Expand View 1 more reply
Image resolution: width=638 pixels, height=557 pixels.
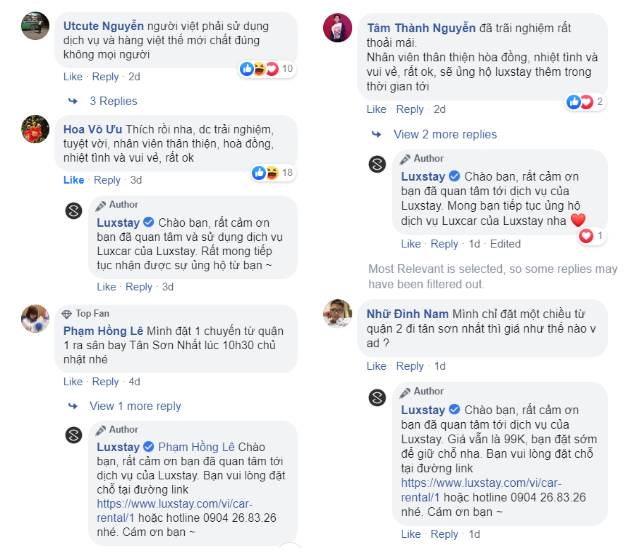(x=135, y=406)
